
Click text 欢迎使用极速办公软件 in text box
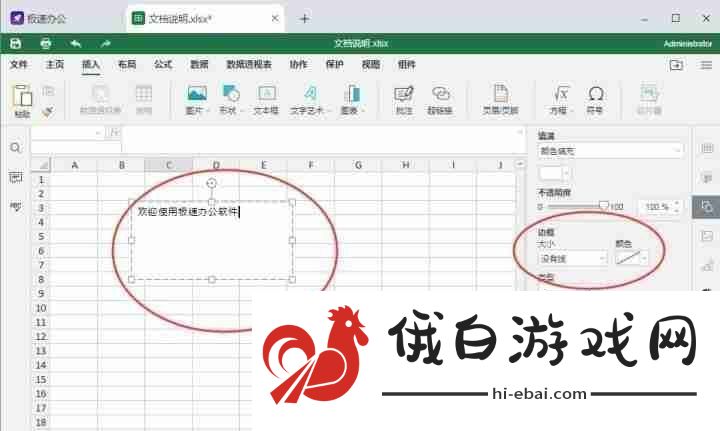[188, 212]
